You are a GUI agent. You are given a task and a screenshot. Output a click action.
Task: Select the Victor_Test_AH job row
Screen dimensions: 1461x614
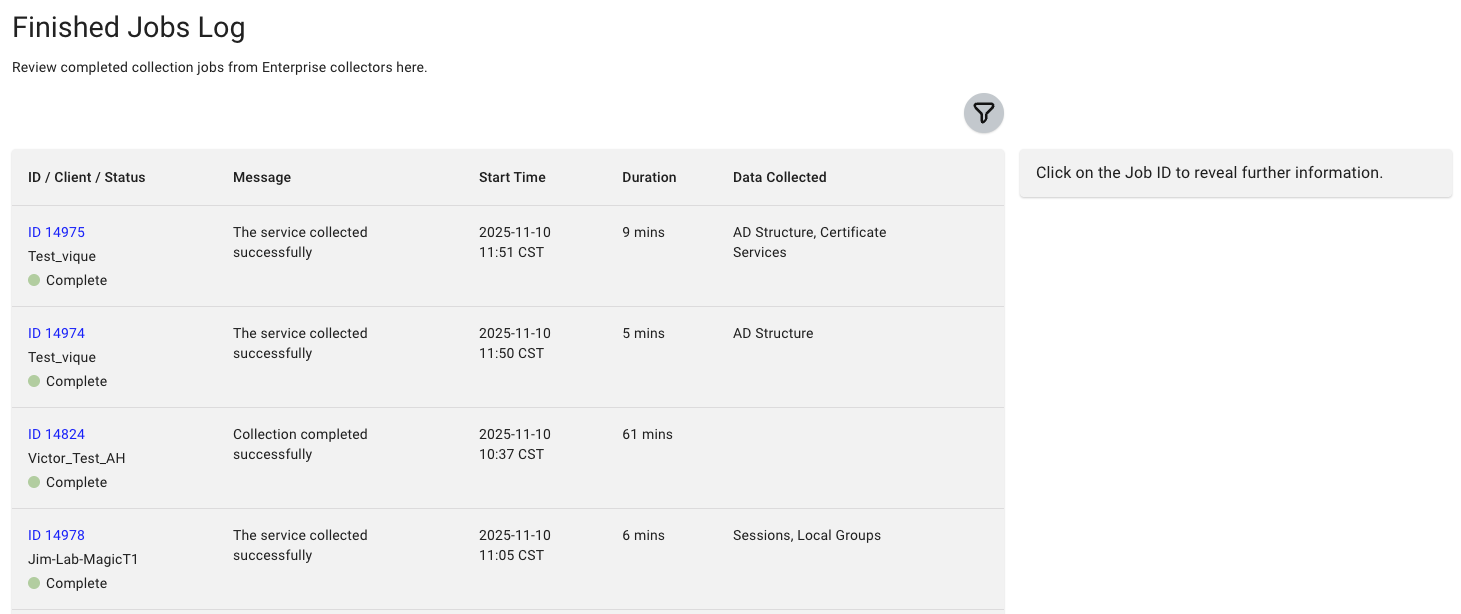click(x=500, y=457)
